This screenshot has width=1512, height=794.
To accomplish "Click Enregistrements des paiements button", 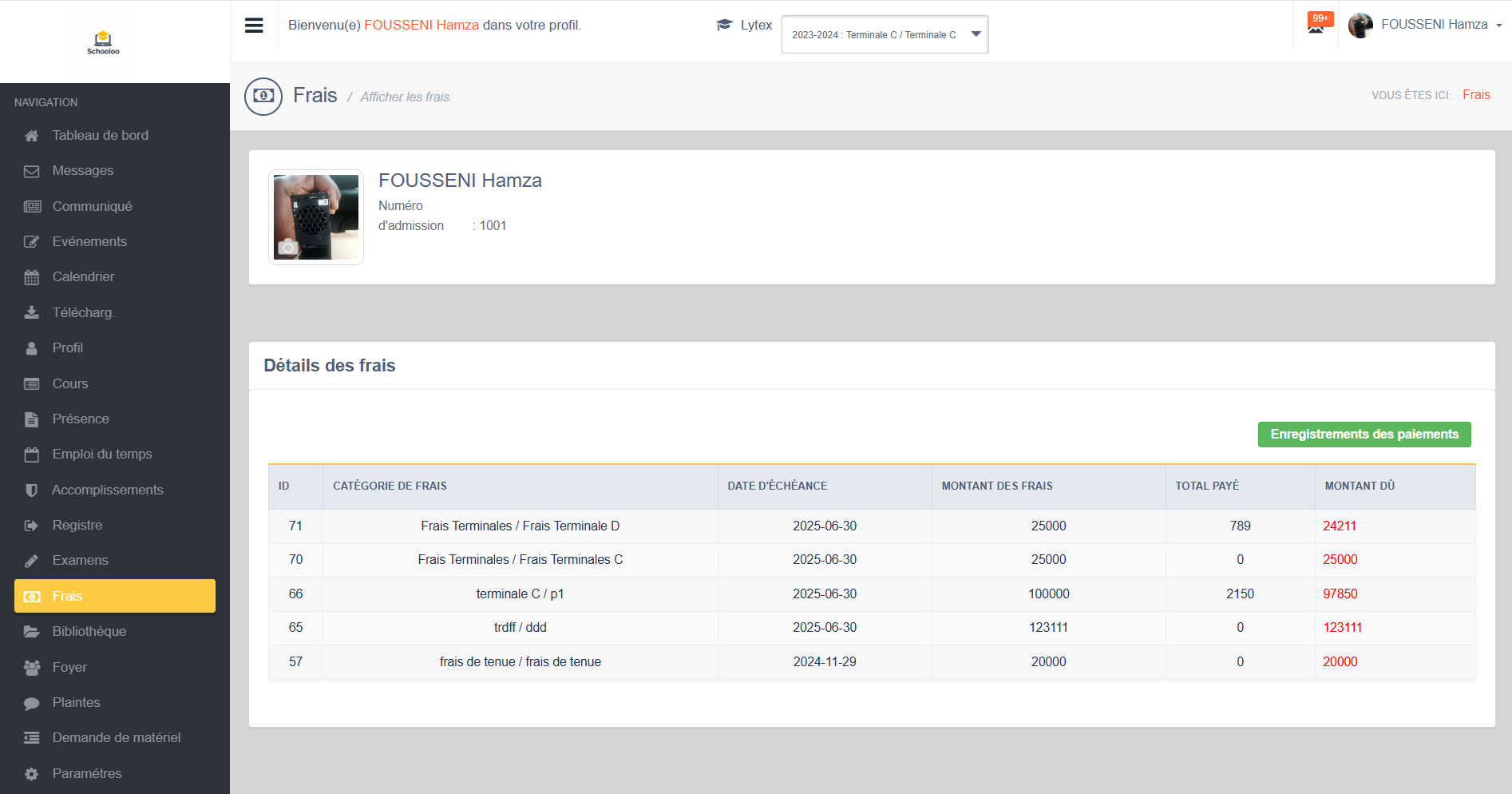I will click(x=1364, y=435).
